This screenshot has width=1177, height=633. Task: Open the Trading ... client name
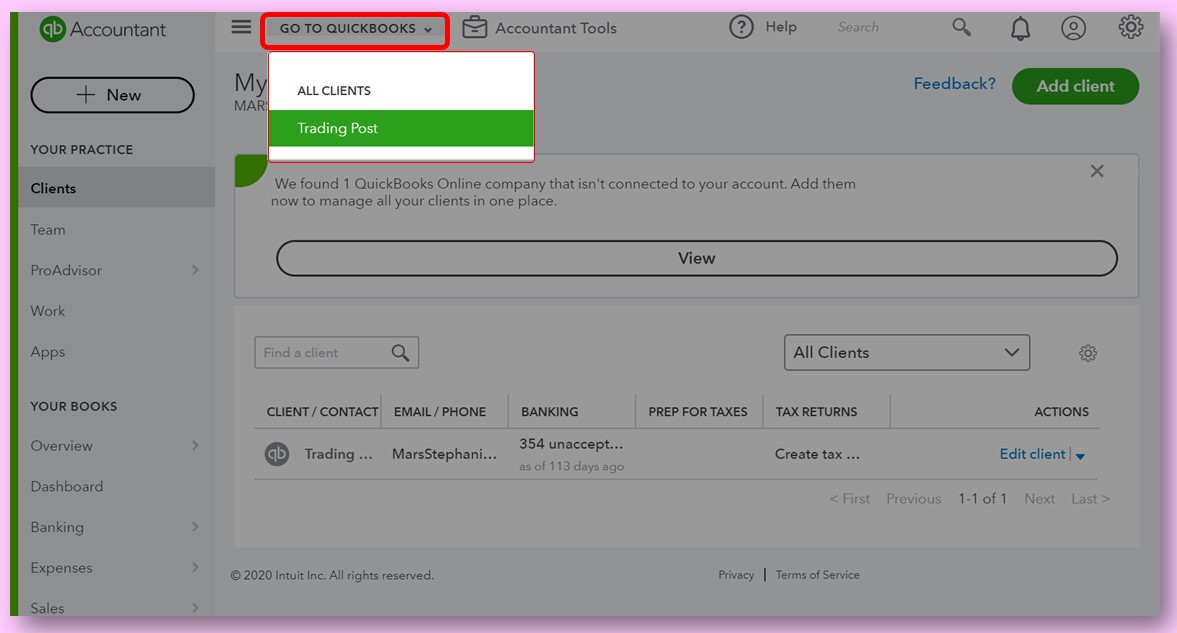pyautogui.click(x=338, y=454)
